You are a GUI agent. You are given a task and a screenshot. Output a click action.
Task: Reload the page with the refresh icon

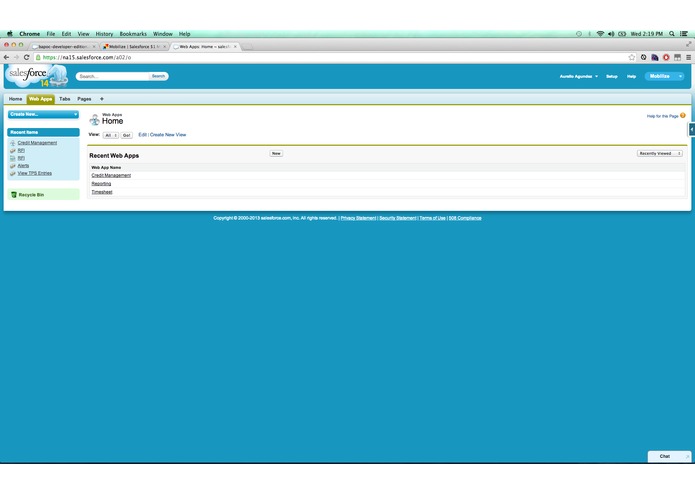pos(26,57)
